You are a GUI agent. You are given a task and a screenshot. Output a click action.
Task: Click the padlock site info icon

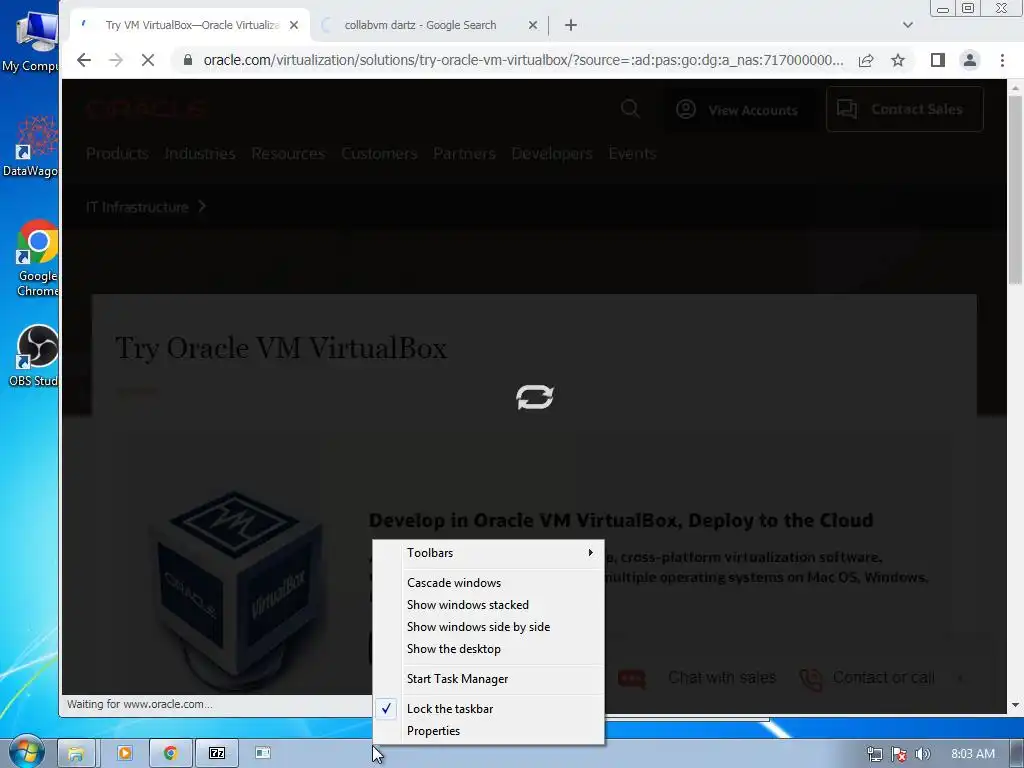pos(188,60)
